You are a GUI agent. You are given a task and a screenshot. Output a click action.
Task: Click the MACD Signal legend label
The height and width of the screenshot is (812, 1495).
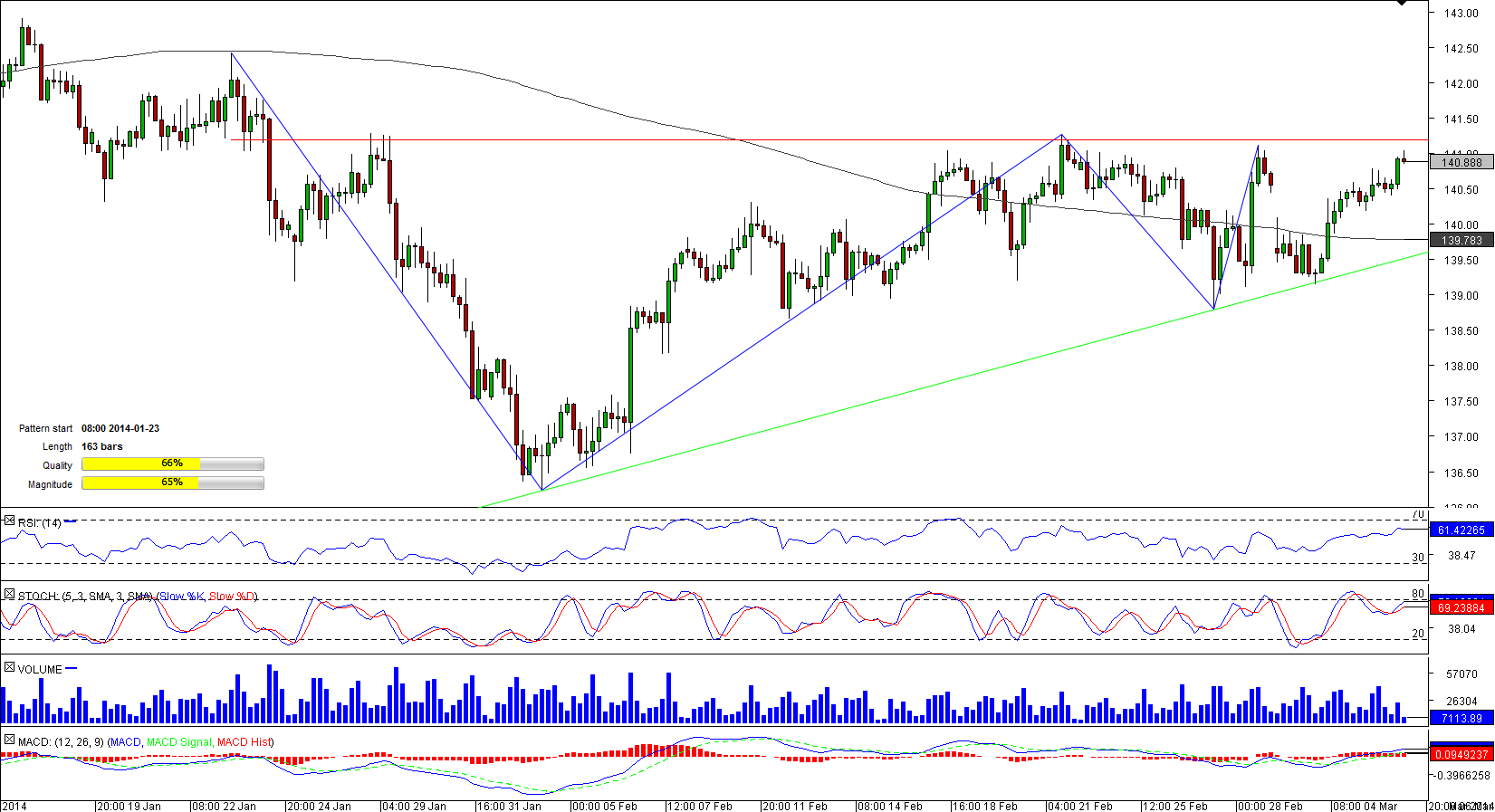(178, 742)
